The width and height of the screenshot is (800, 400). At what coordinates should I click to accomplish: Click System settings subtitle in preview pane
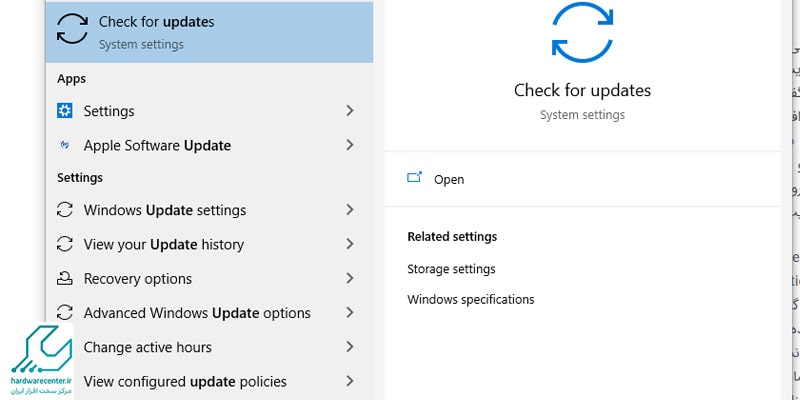point(582,115)
